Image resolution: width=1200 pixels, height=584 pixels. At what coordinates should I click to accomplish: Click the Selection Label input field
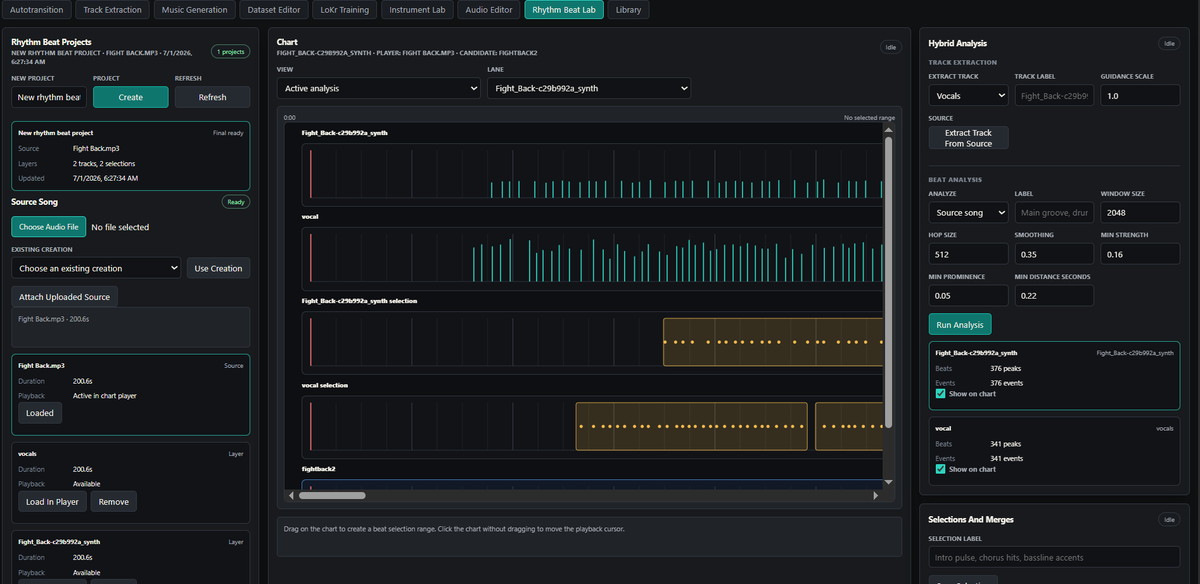(x=1054, y=557)
